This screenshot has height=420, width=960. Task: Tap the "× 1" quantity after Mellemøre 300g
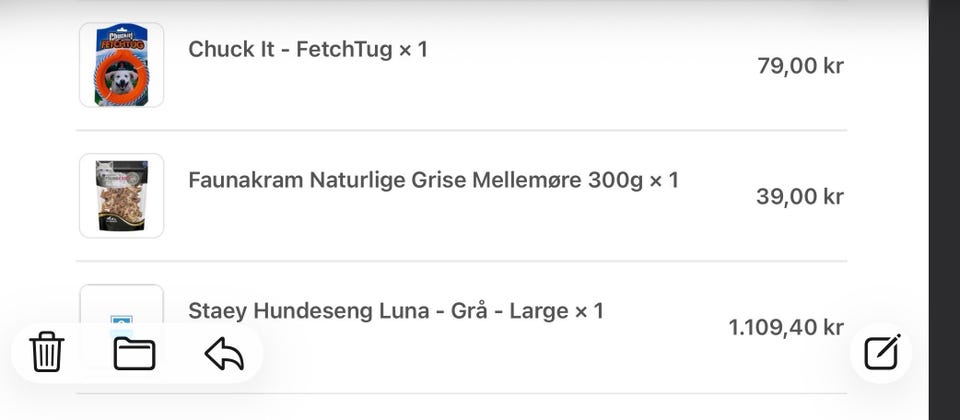664,180
